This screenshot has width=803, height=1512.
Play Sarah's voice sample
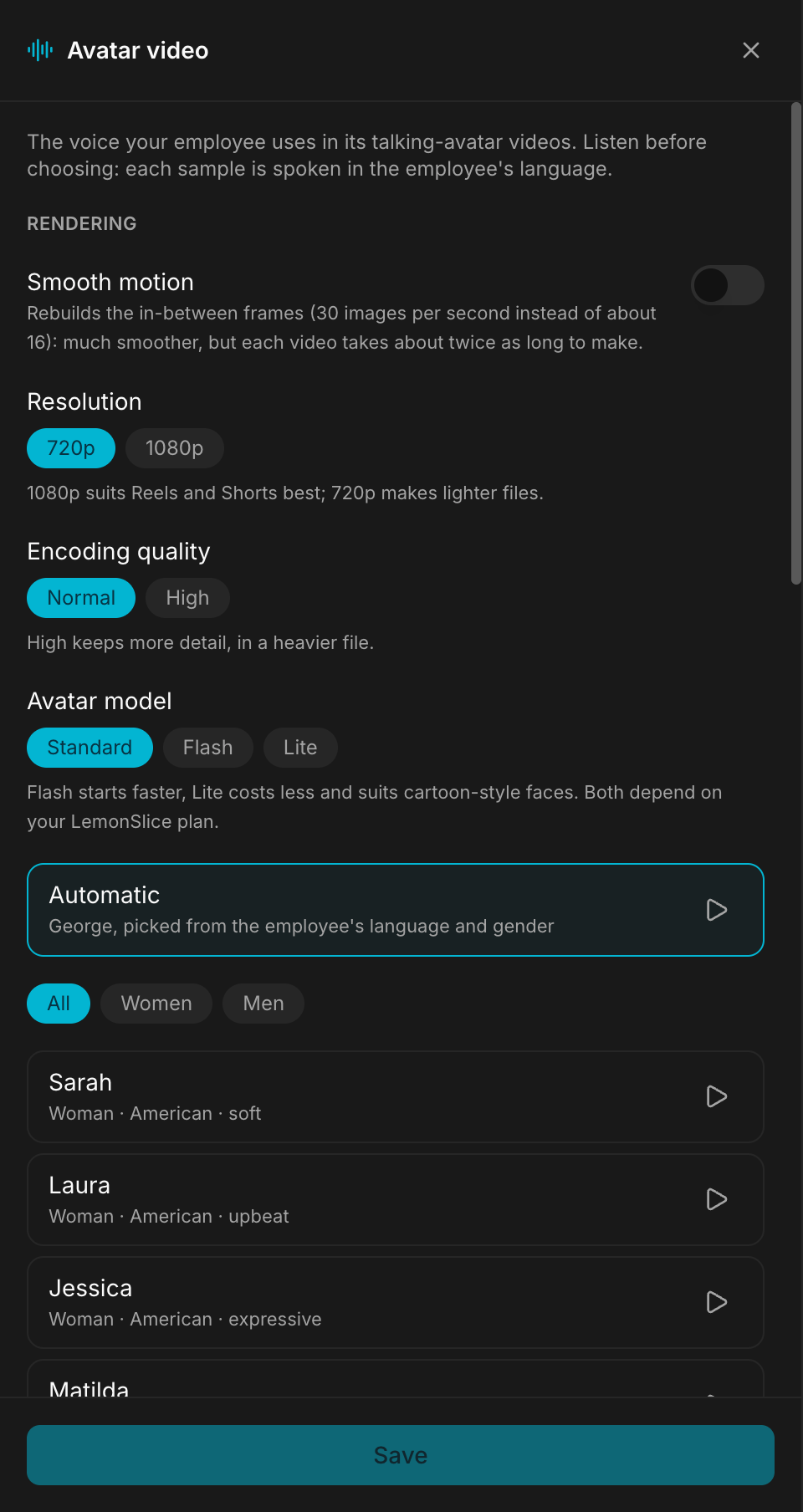point(717,1096)
